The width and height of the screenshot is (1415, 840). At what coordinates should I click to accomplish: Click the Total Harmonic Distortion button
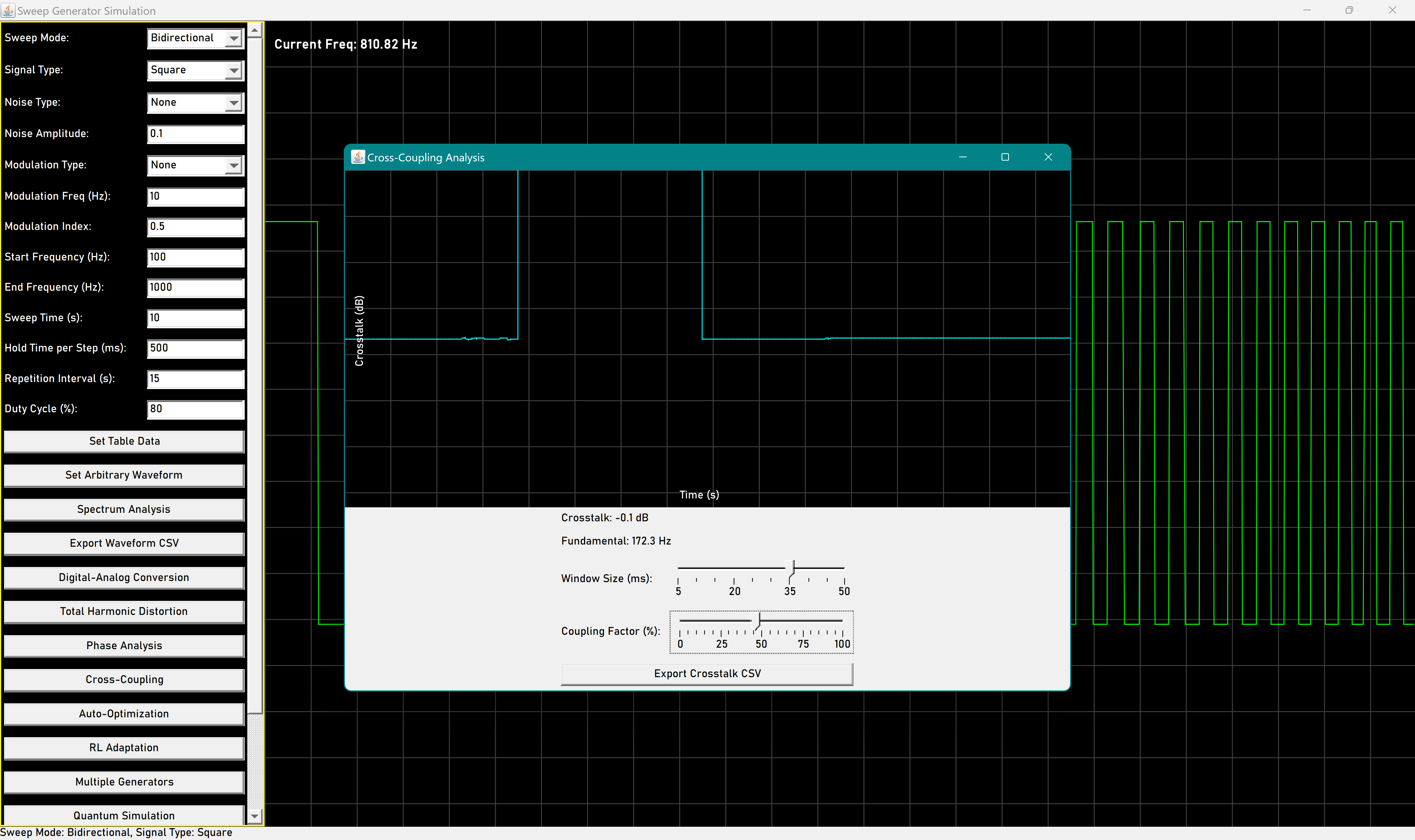124,611
